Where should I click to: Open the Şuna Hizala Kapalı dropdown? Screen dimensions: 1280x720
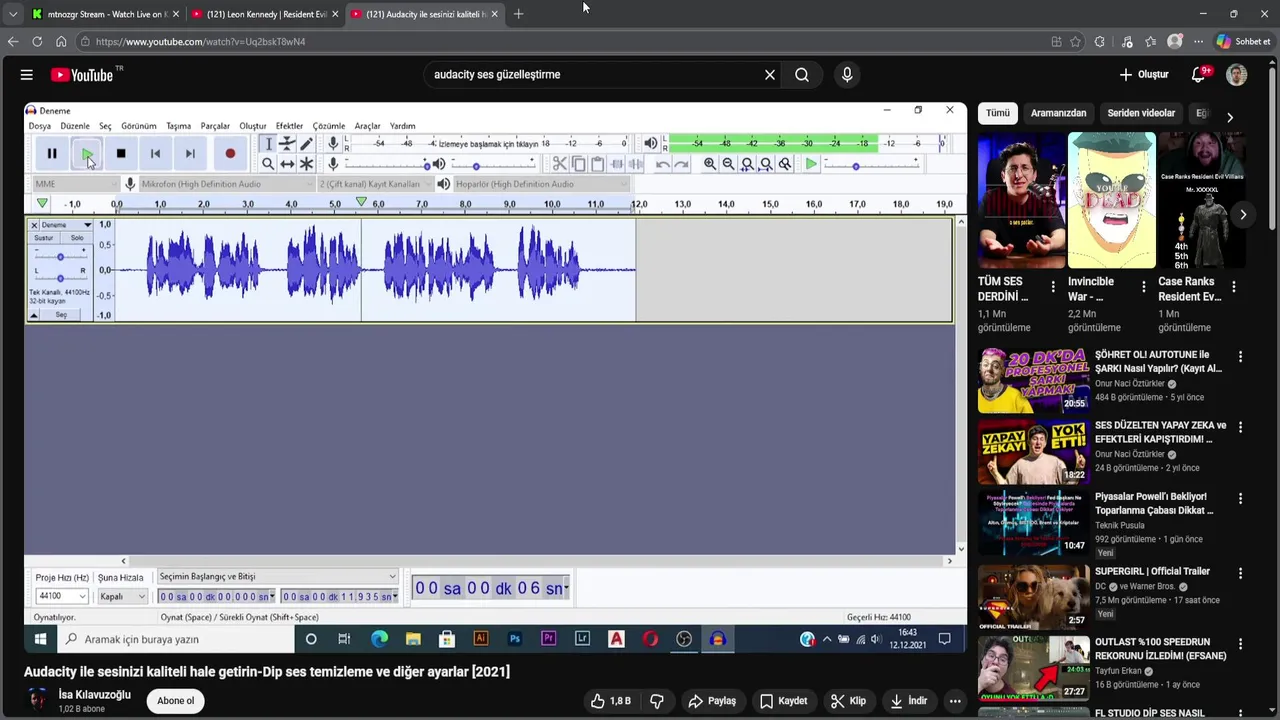tap(122, 596)
